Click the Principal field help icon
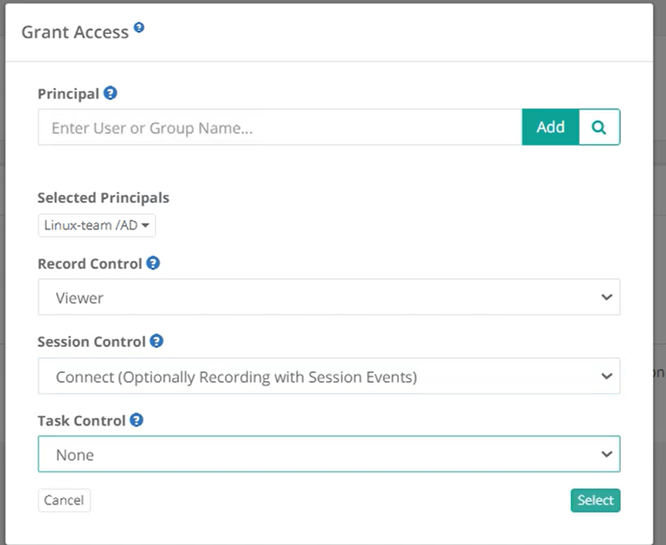 (110, 93)
